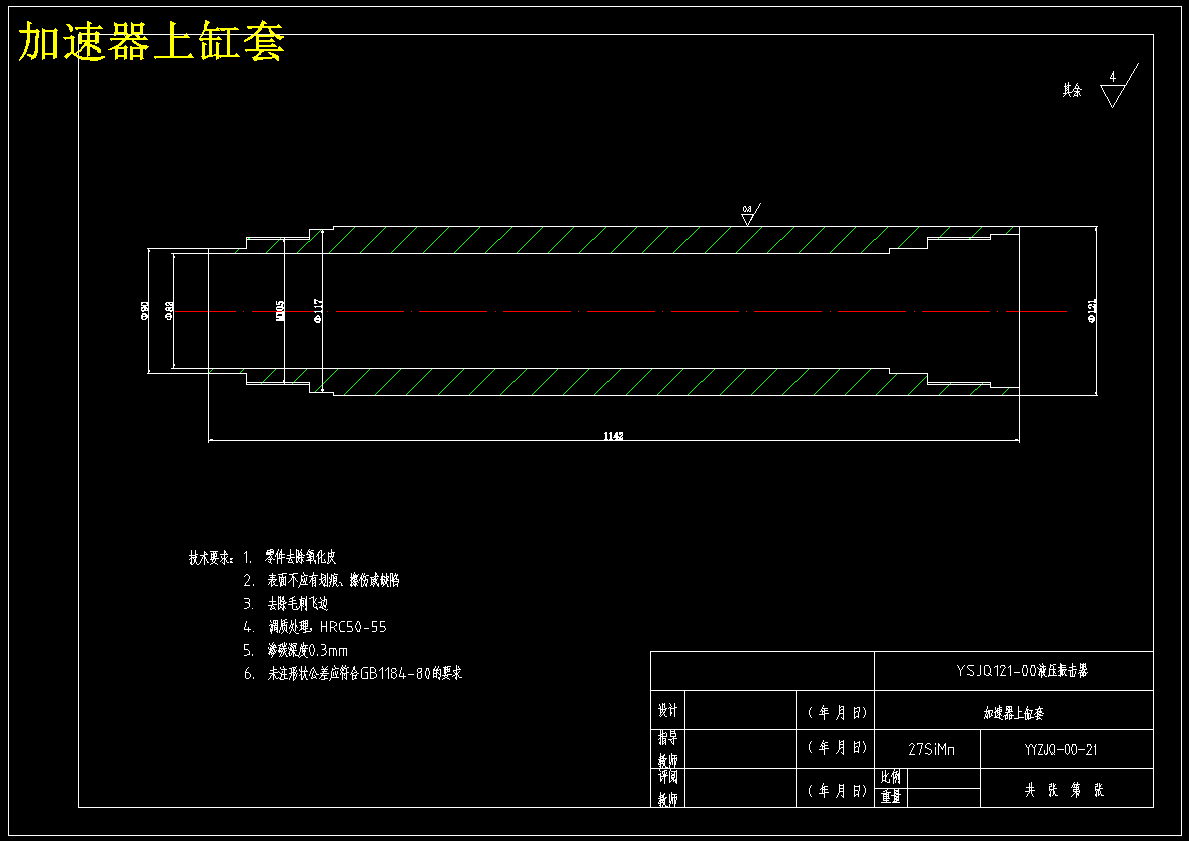
Task: Select the 1142 length dimension
Action: point(613,435)
